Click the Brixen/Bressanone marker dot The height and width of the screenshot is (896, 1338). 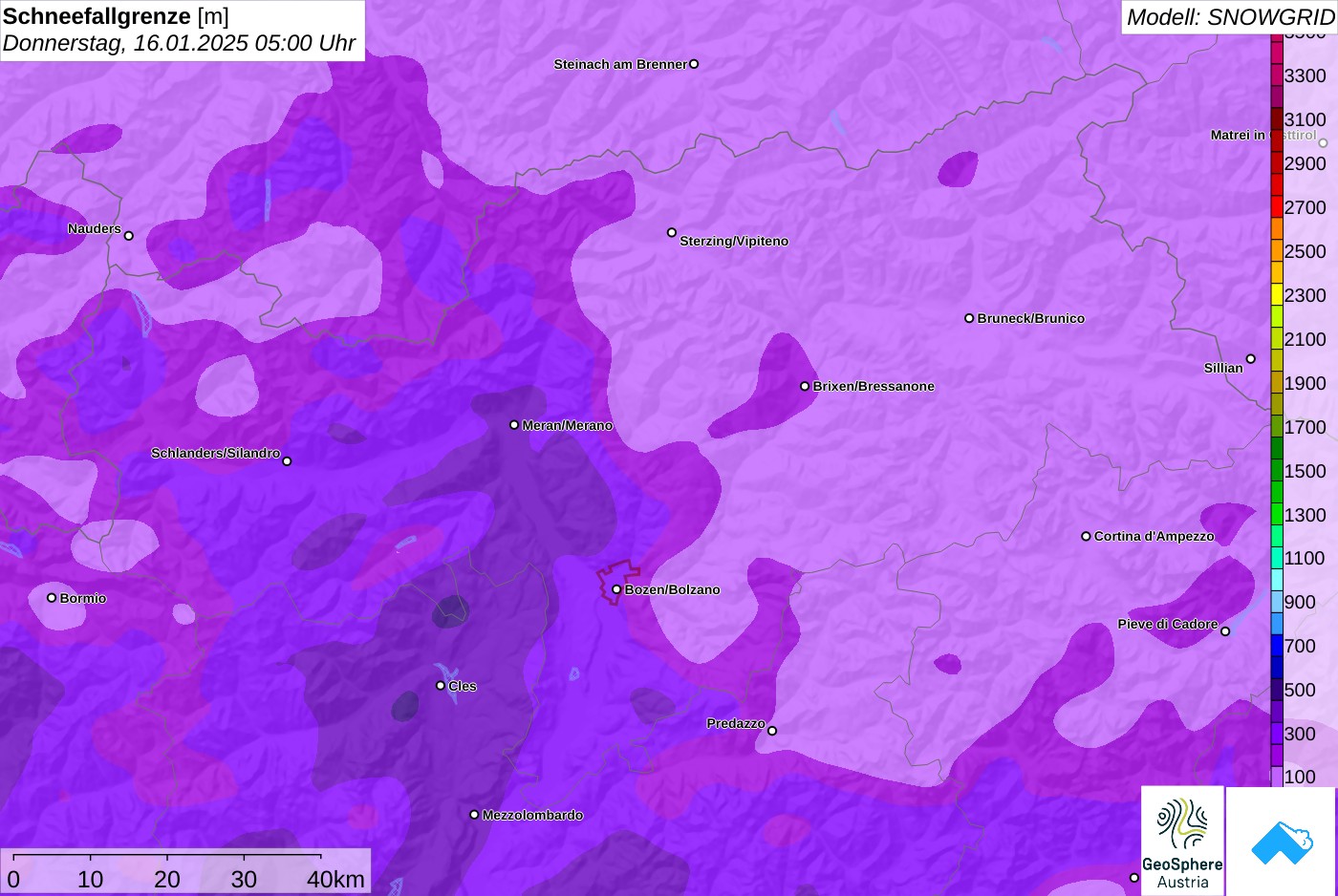[x=805, y=386]
